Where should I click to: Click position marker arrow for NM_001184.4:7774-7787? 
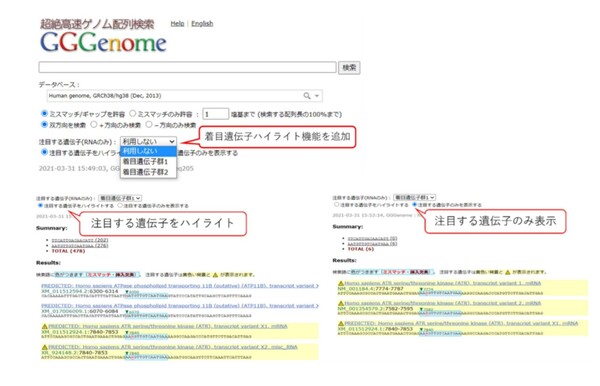tap(421, 289)
